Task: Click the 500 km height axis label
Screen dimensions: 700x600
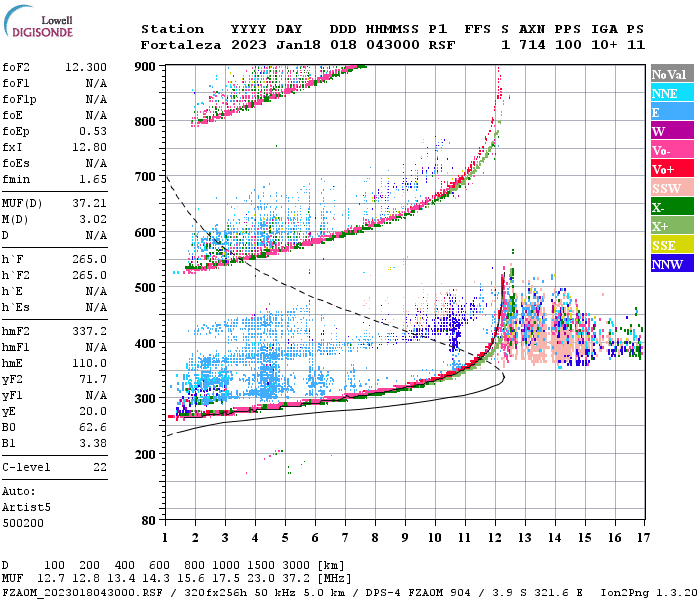Action: [145, 288]
